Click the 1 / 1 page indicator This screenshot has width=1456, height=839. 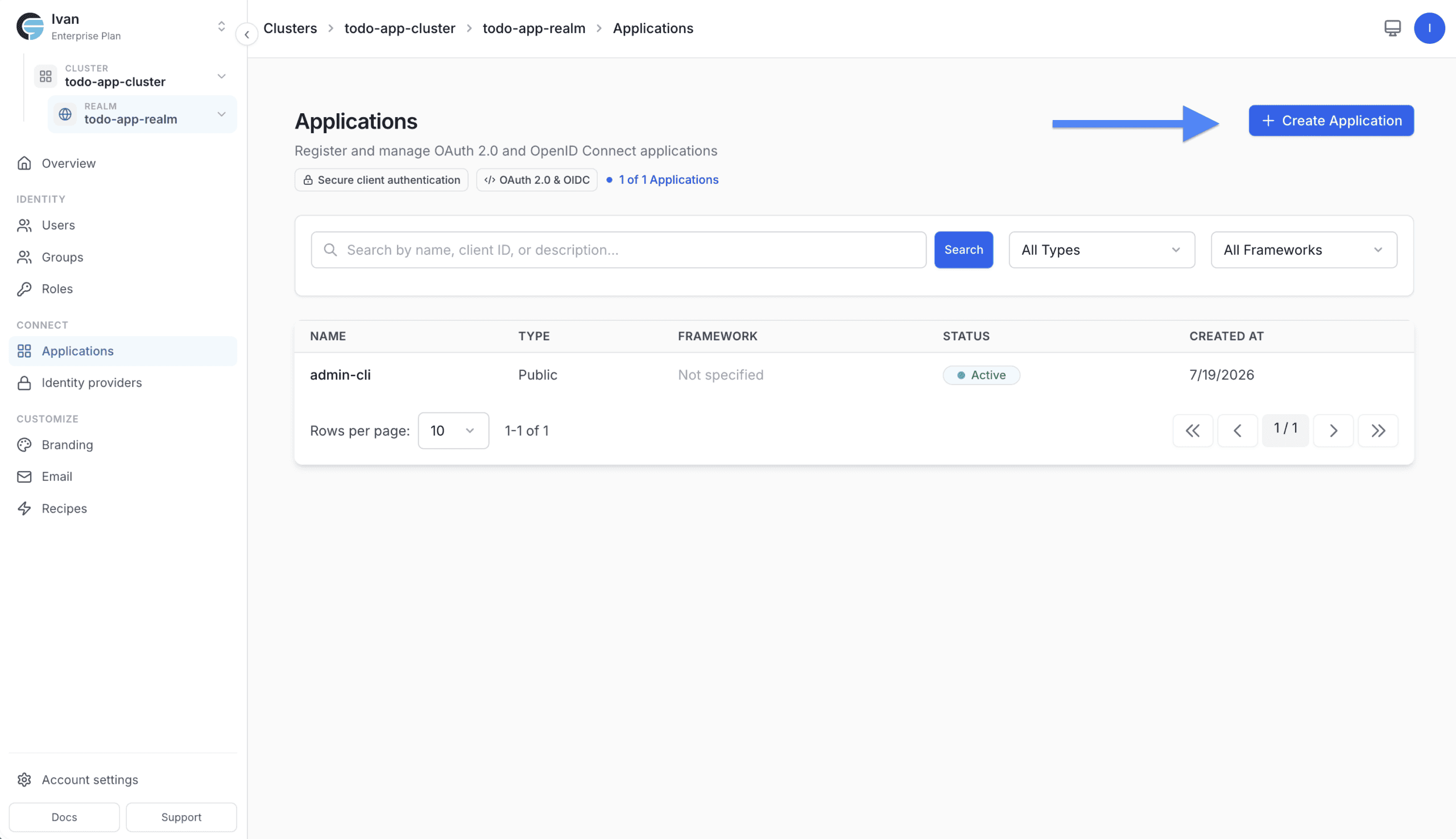coord(1285,429)
